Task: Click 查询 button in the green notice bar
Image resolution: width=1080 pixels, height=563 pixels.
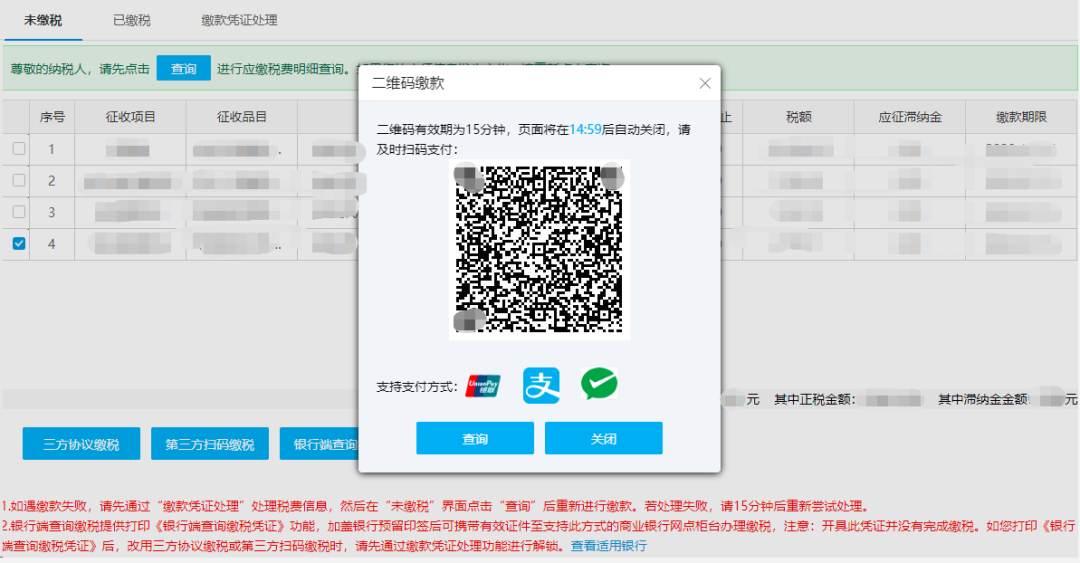Action: pyautogui.click(x=183, y=68)
